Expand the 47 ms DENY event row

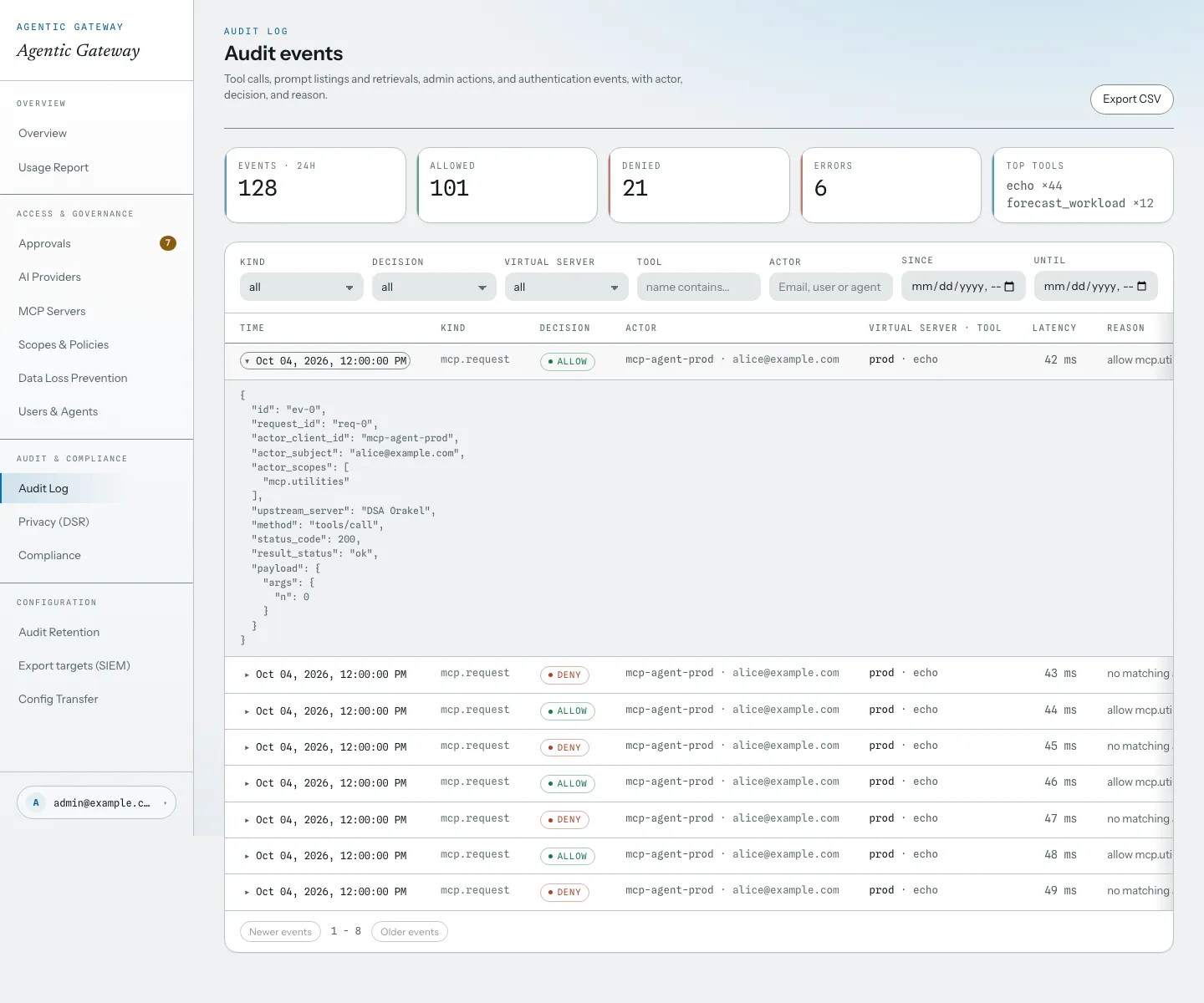click(325, 820)
